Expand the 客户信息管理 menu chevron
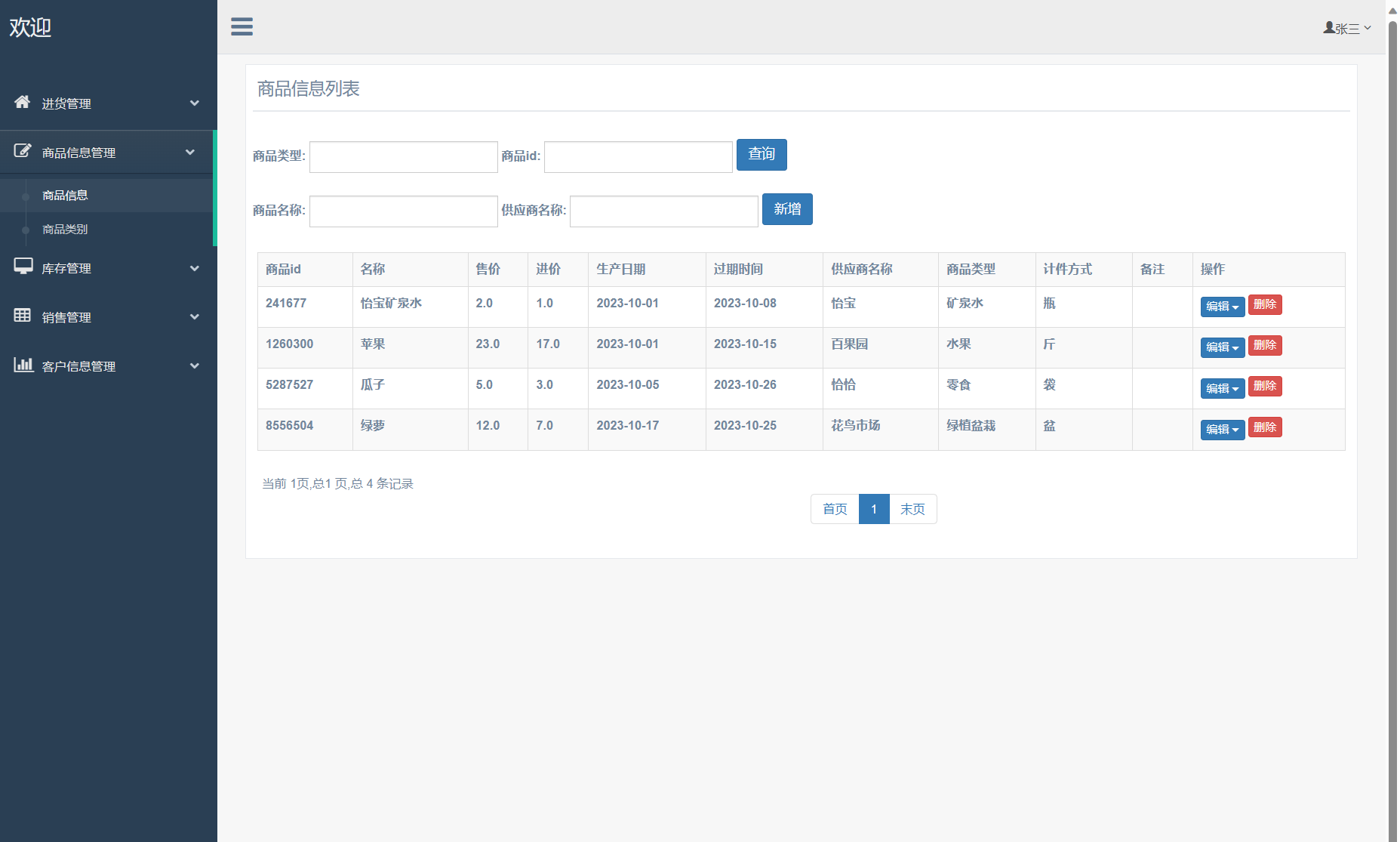This screenshot has width=1400, height=842. 195,366
